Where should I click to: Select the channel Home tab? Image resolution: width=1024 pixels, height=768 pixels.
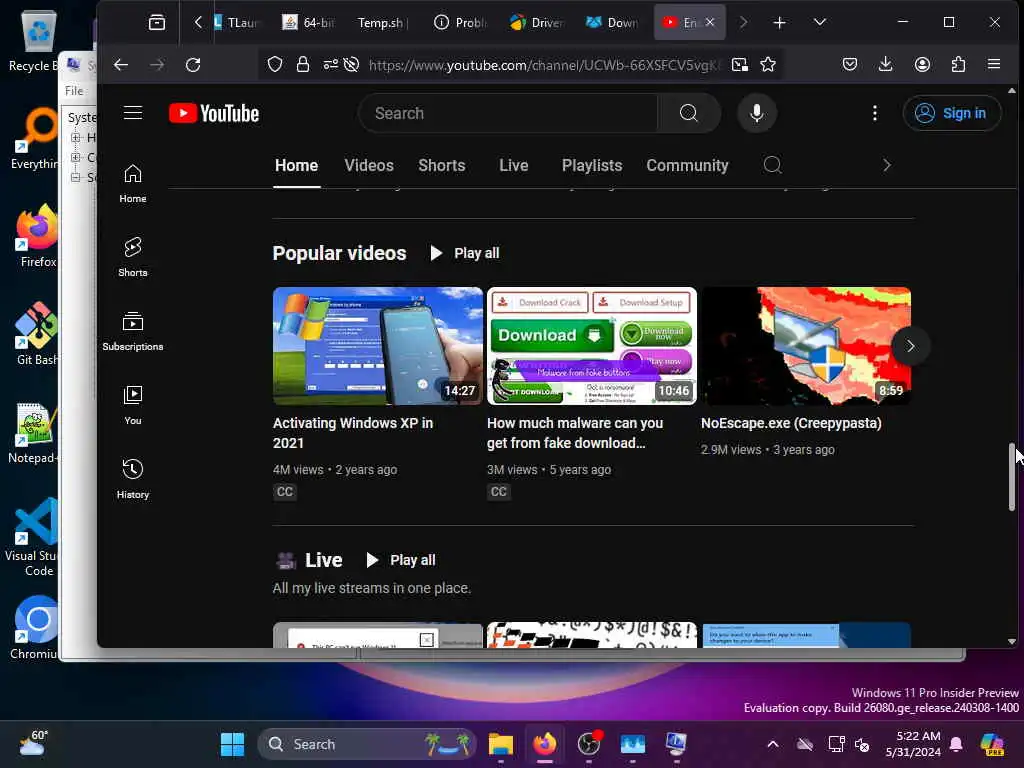tap(296, 165)
